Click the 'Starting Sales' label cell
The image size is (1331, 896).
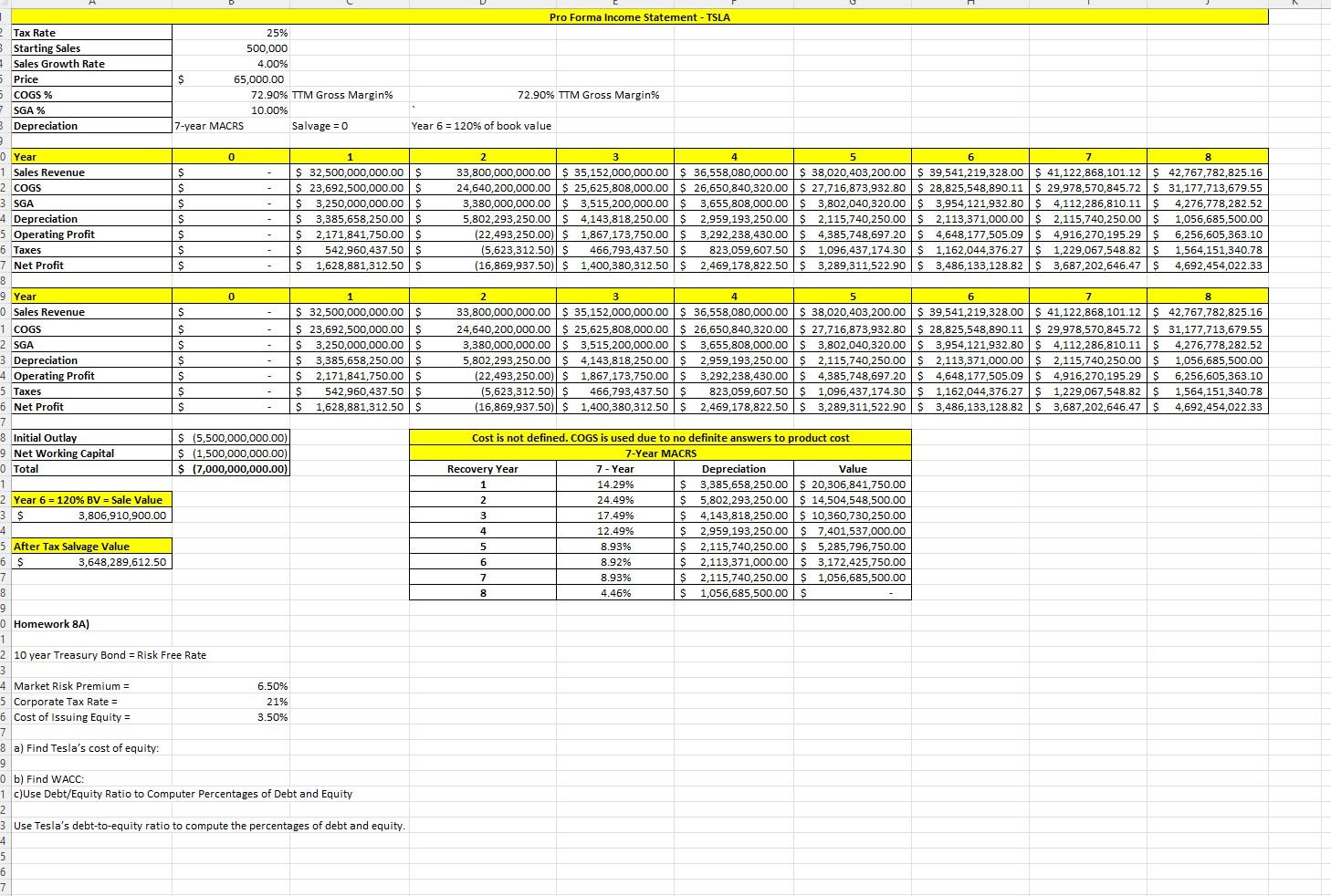91,48
